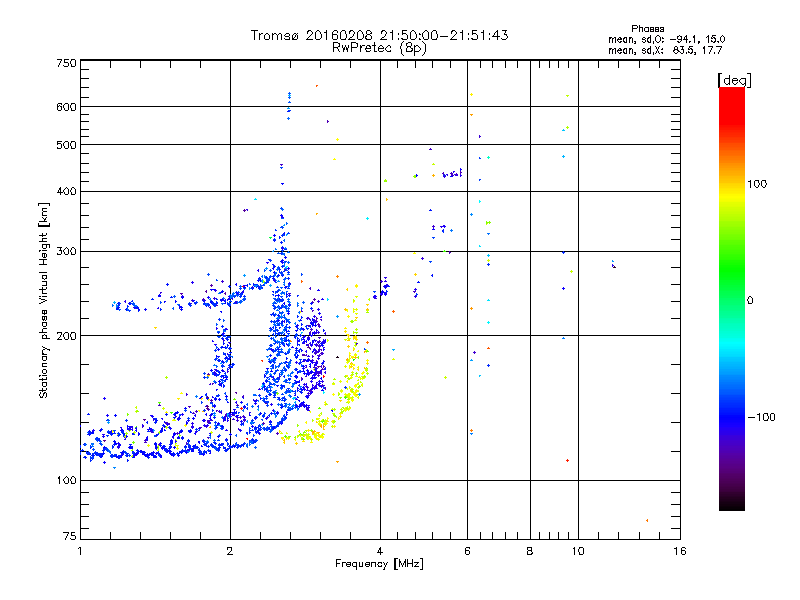
Task: Click the colorbar label '100'
Action: coord(757,184)
